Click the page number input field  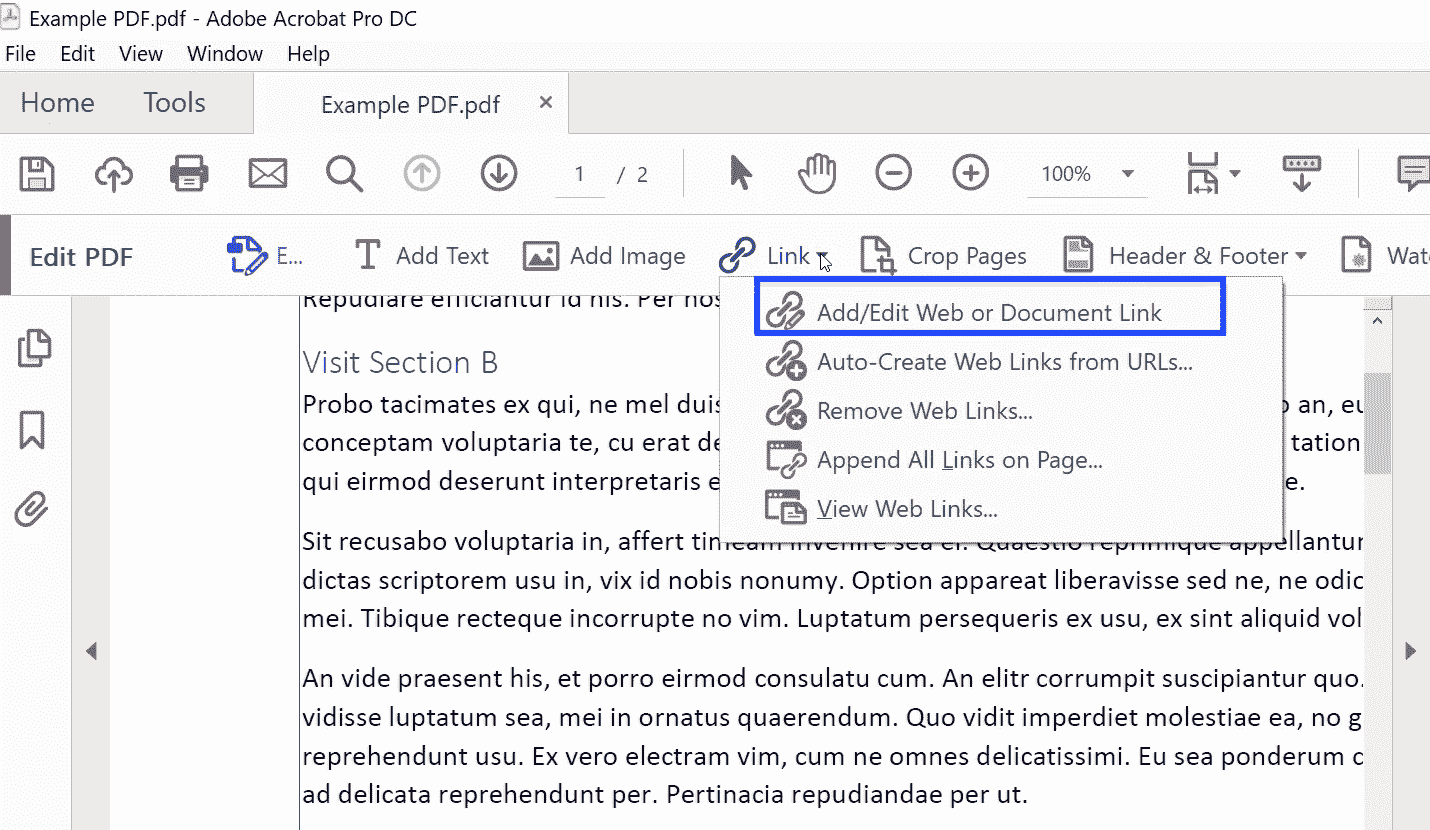pos(580,173)
